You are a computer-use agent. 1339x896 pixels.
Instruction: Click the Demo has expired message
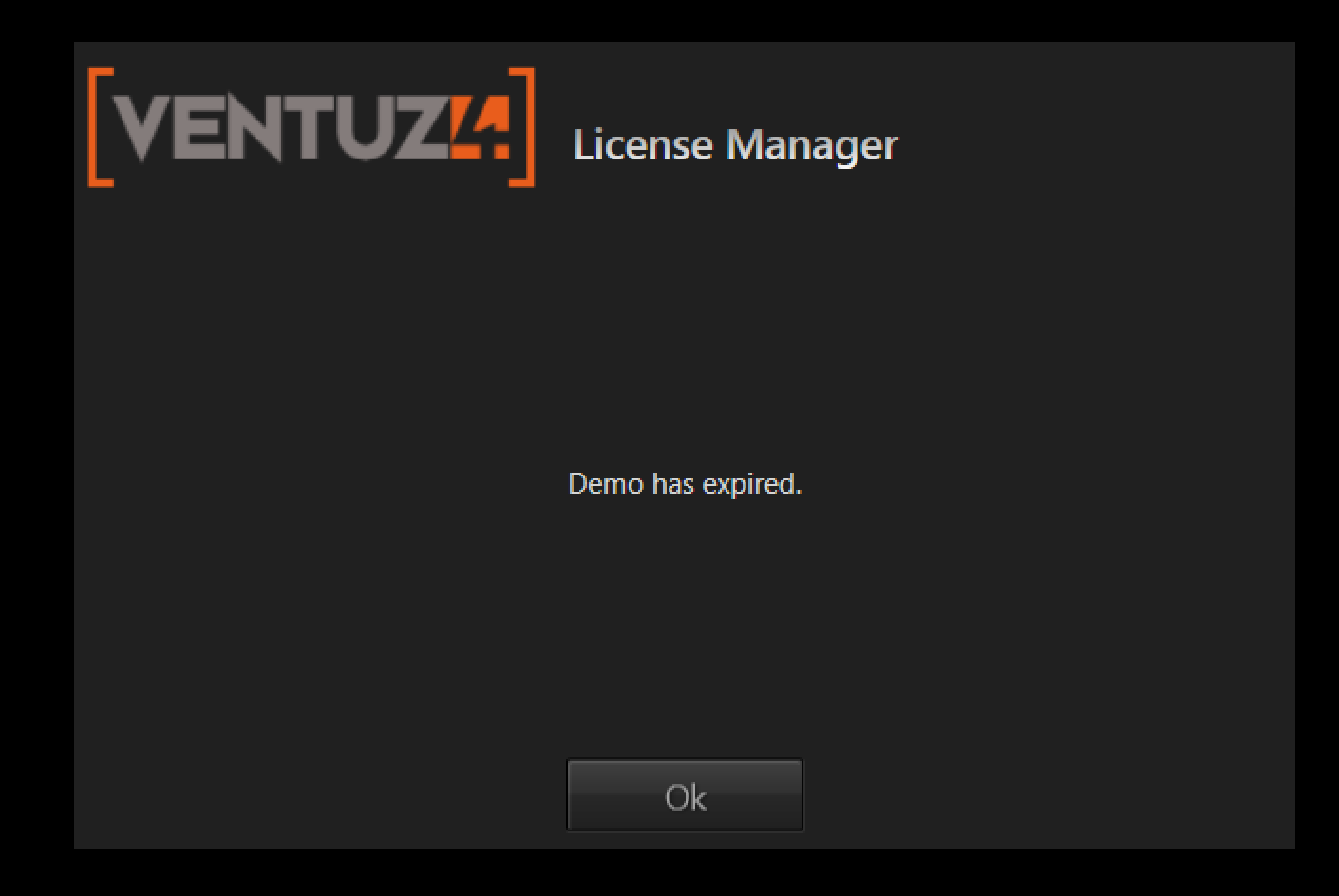click(685, 484)
